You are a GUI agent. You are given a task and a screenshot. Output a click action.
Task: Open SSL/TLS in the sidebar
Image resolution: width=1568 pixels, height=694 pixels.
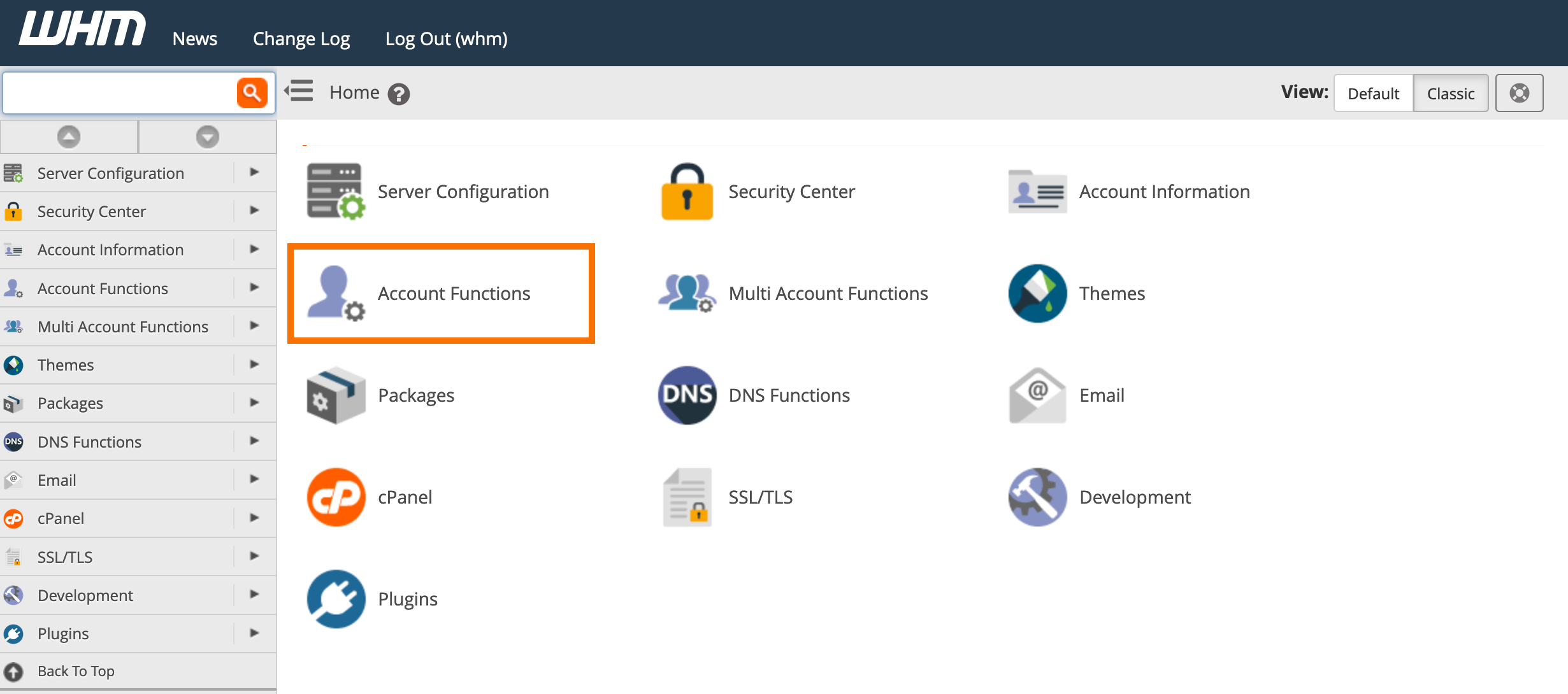(x=65, y=557)
